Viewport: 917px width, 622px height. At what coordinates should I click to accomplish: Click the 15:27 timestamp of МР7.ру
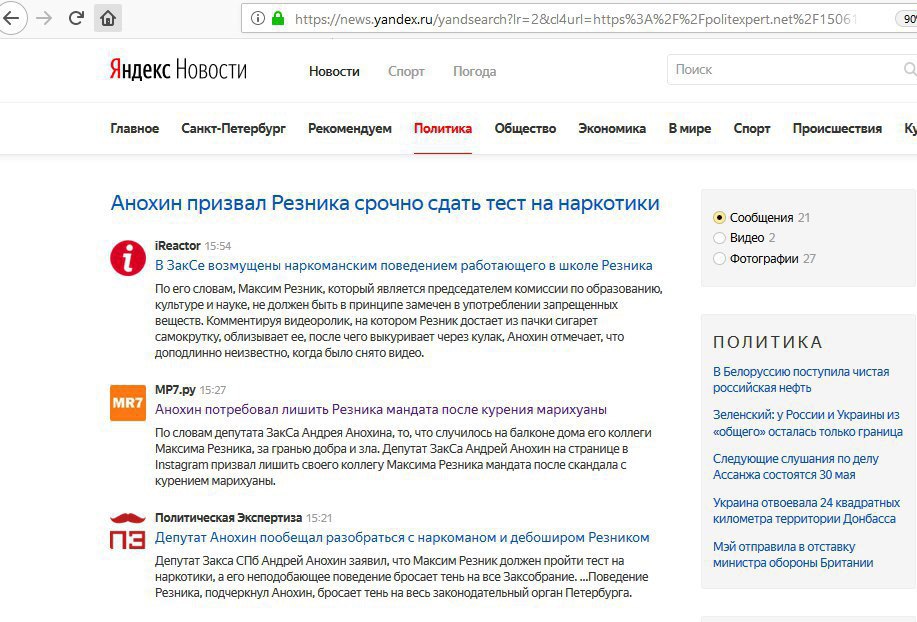tap(213, 391)
